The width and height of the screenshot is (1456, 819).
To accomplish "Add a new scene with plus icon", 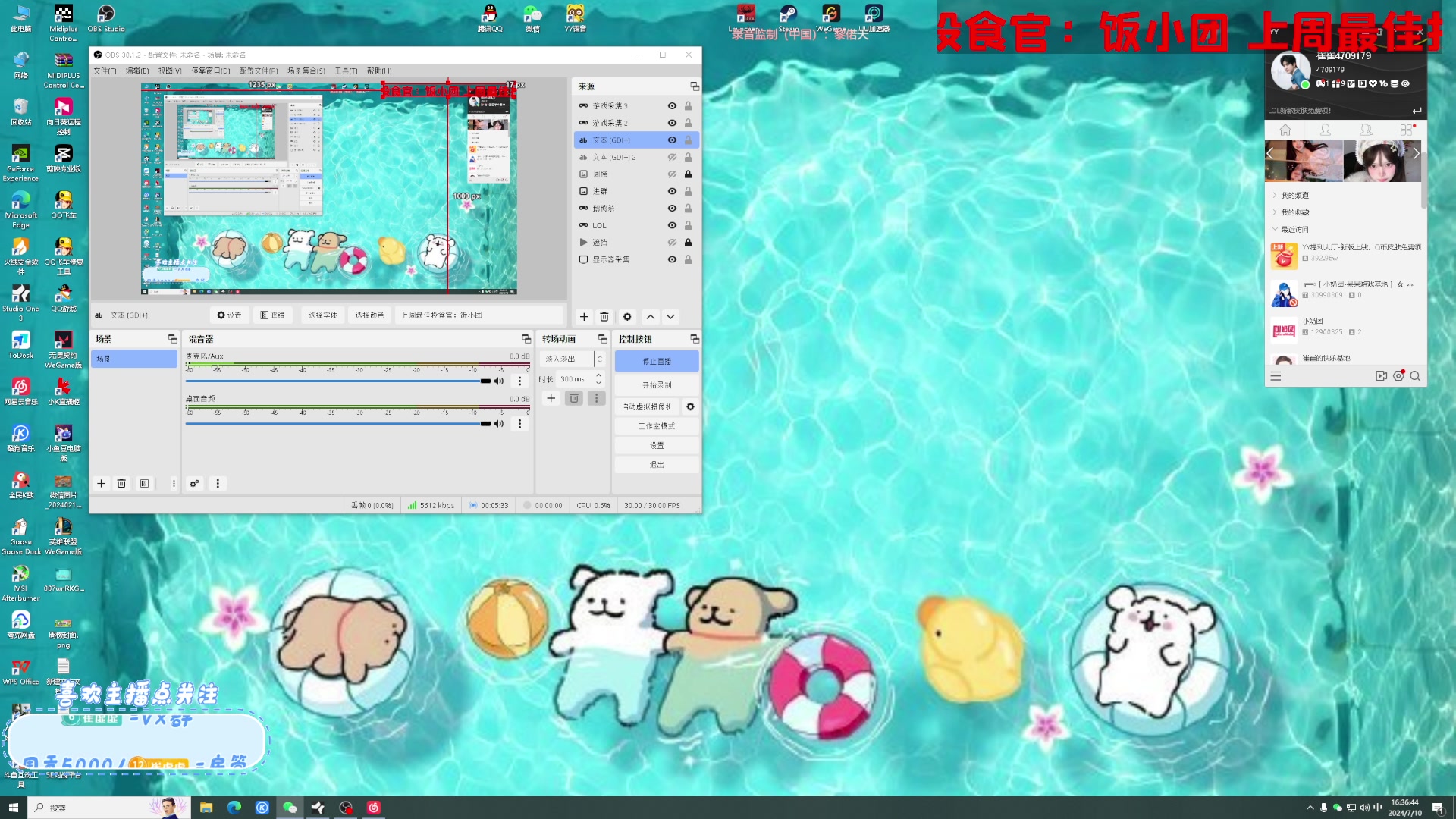I will coord(101,484).
